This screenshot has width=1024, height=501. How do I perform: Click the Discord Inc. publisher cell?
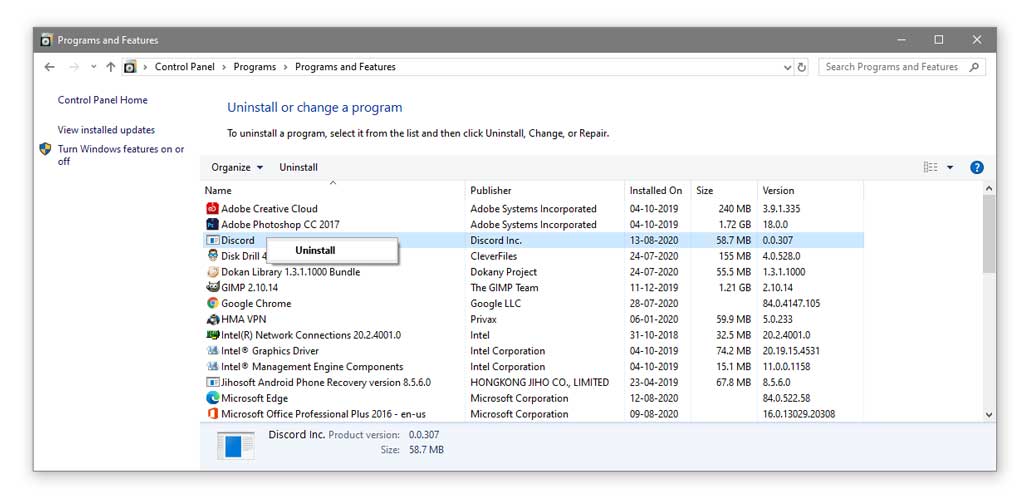(x=496, y=240)
